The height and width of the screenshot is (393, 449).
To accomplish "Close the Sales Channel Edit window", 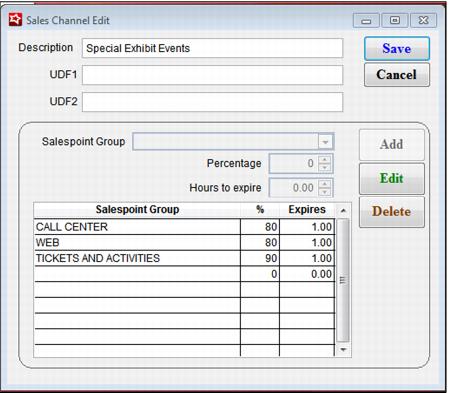I will tap(423, 21).
